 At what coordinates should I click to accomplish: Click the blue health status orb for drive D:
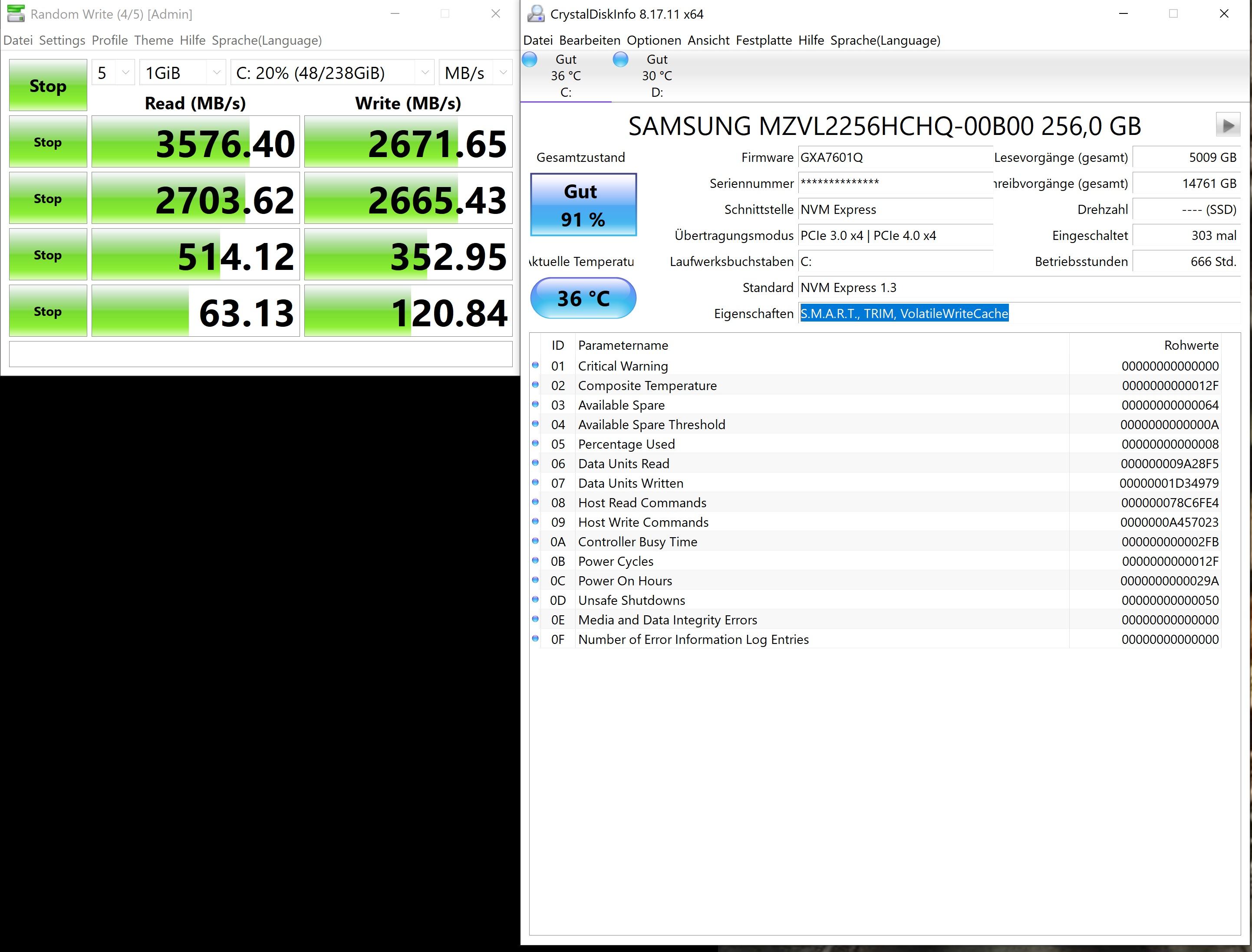coord(621,59)
